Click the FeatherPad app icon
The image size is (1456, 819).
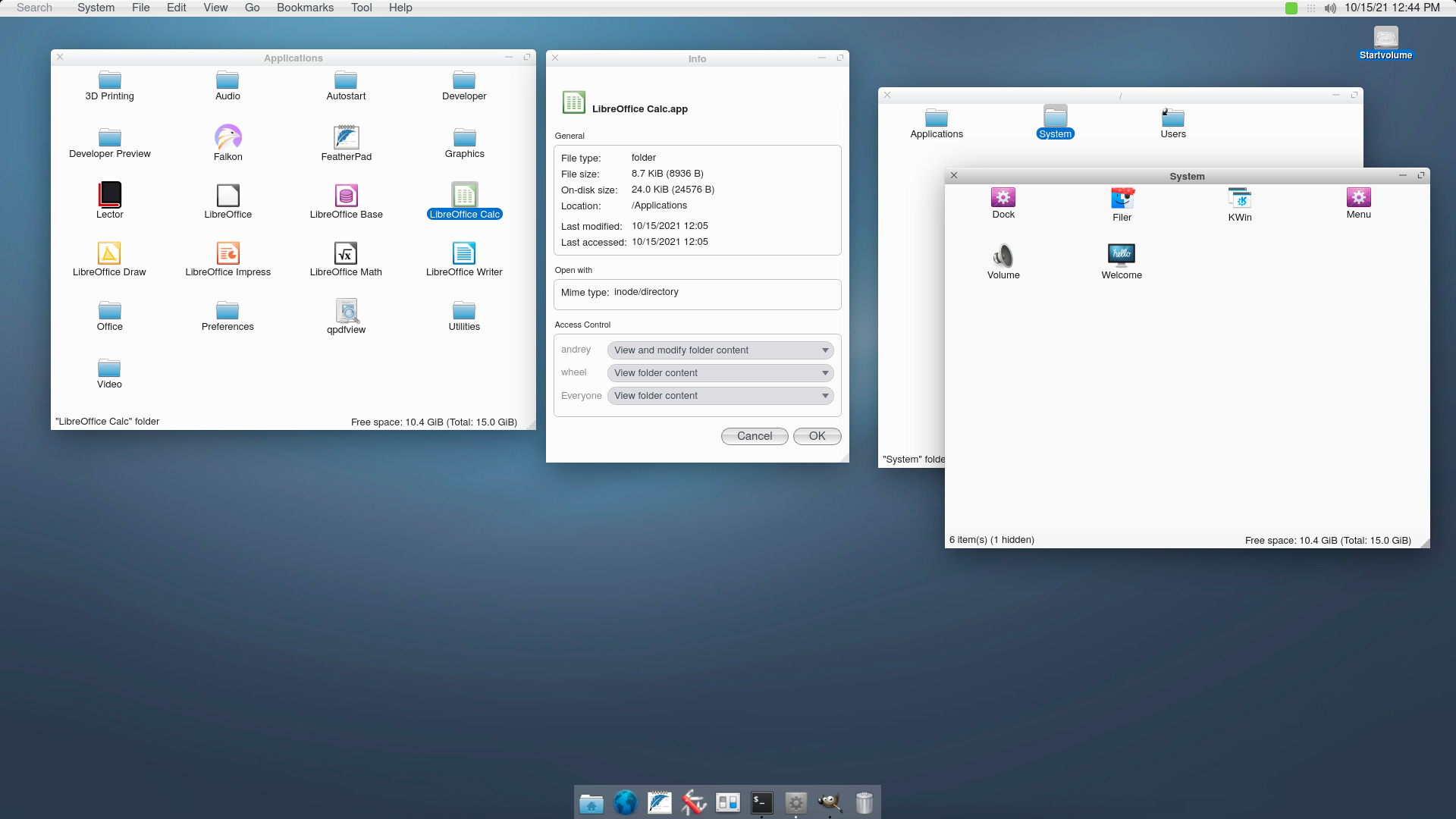click(346, 138)
